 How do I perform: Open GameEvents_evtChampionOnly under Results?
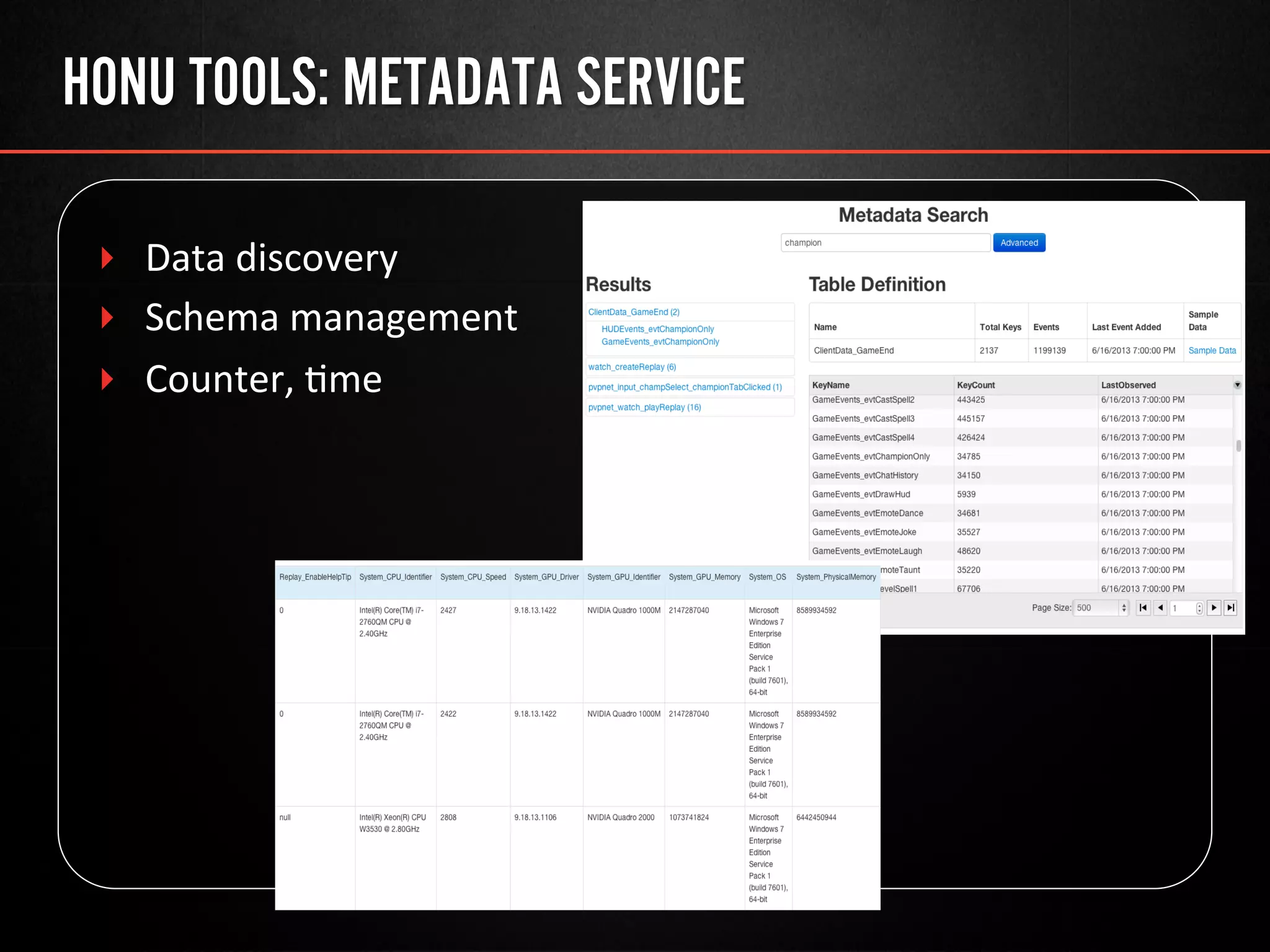660,342
